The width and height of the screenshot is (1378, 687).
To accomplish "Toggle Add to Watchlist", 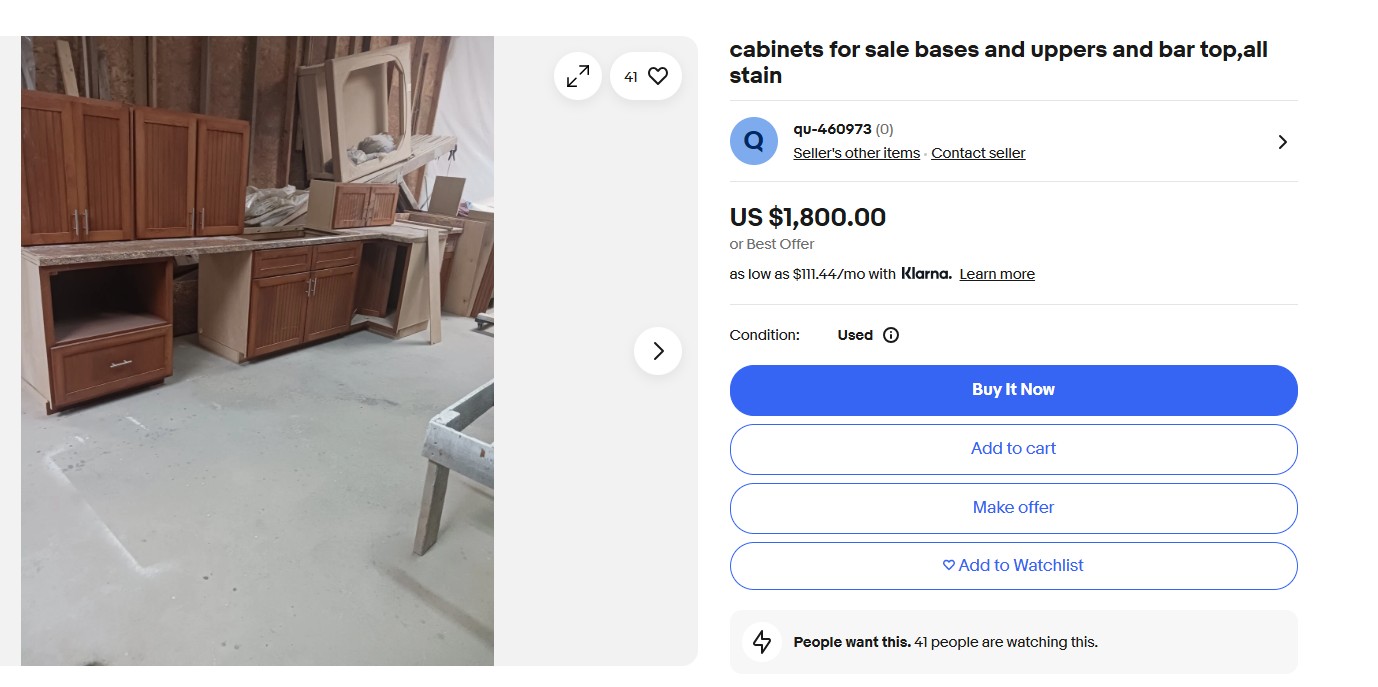I will click(x=1013, y=566).
